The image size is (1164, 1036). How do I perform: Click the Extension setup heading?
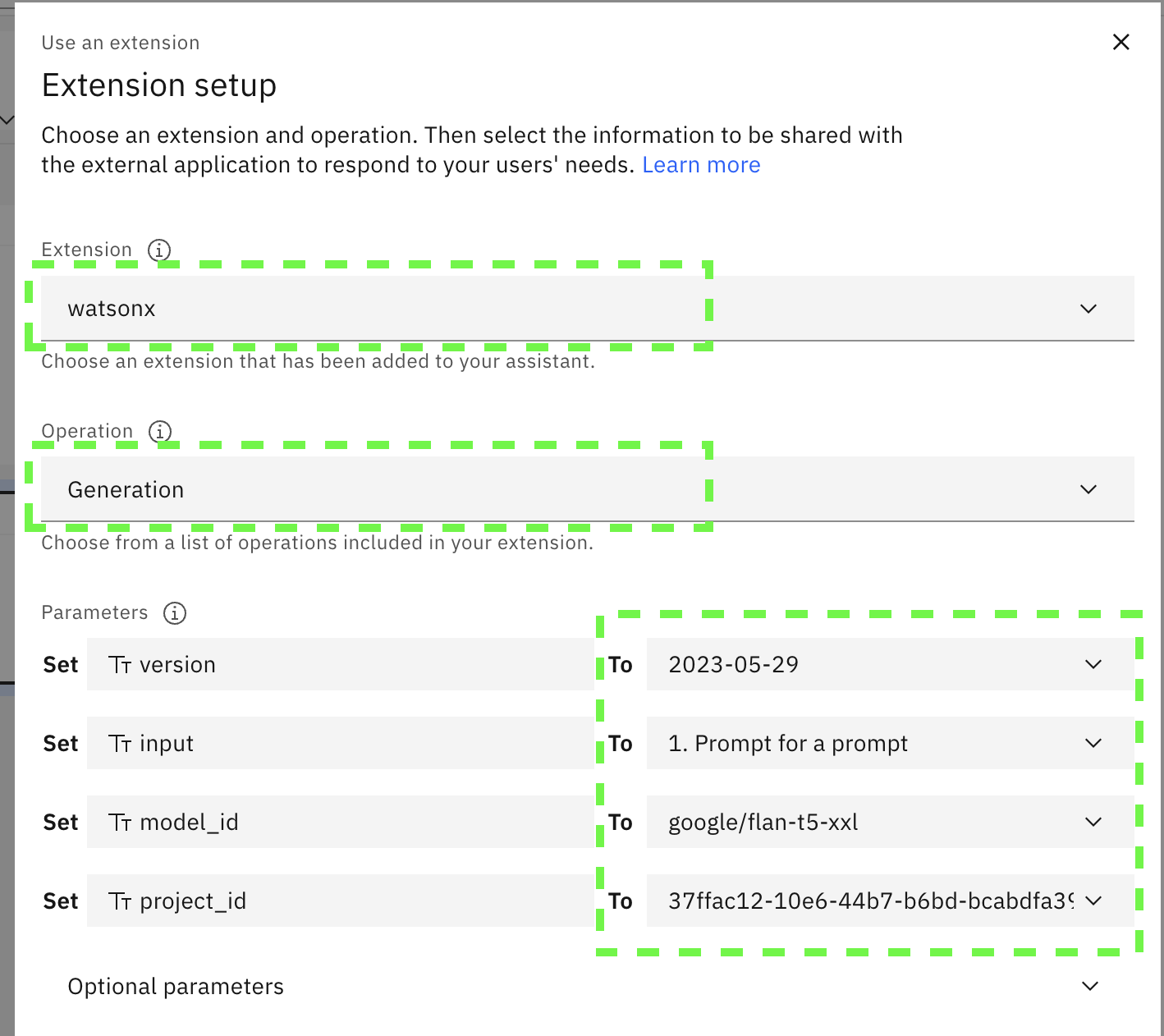[x=159, y=85]
